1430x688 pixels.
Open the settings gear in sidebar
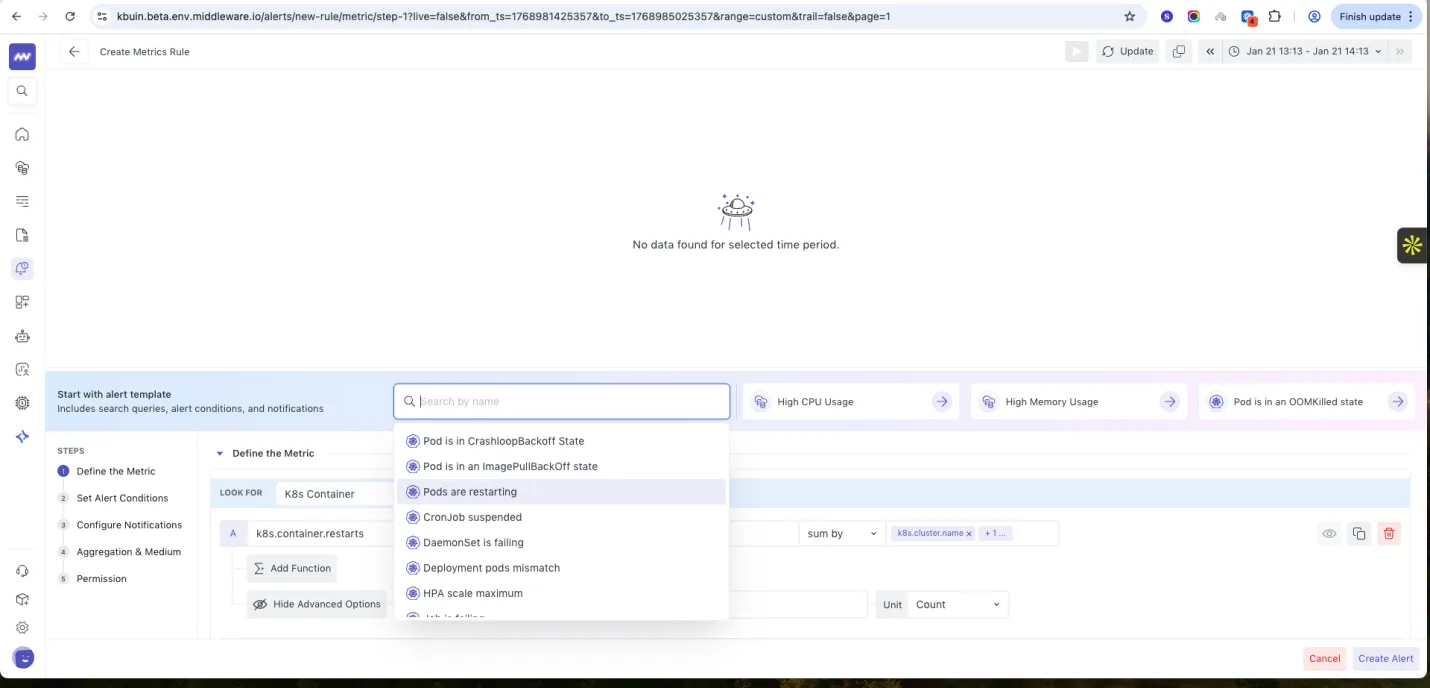22,627
